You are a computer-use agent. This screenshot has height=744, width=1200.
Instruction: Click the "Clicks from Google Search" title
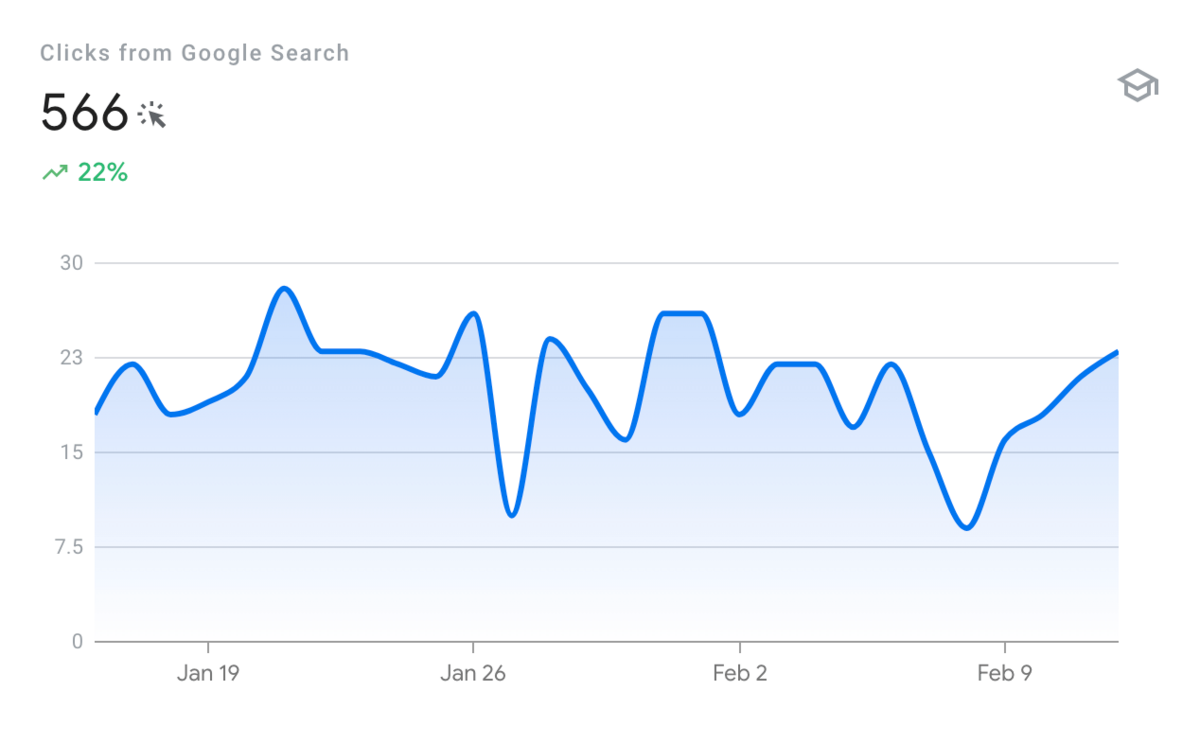coord(195,53)
